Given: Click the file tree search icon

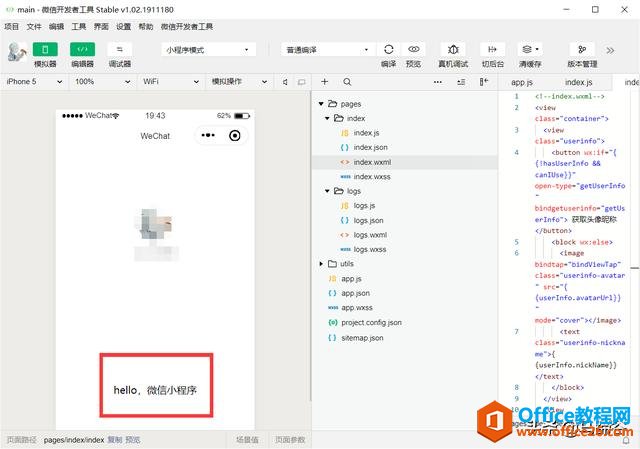Looking at the screenshot, I should coord(347,82).
